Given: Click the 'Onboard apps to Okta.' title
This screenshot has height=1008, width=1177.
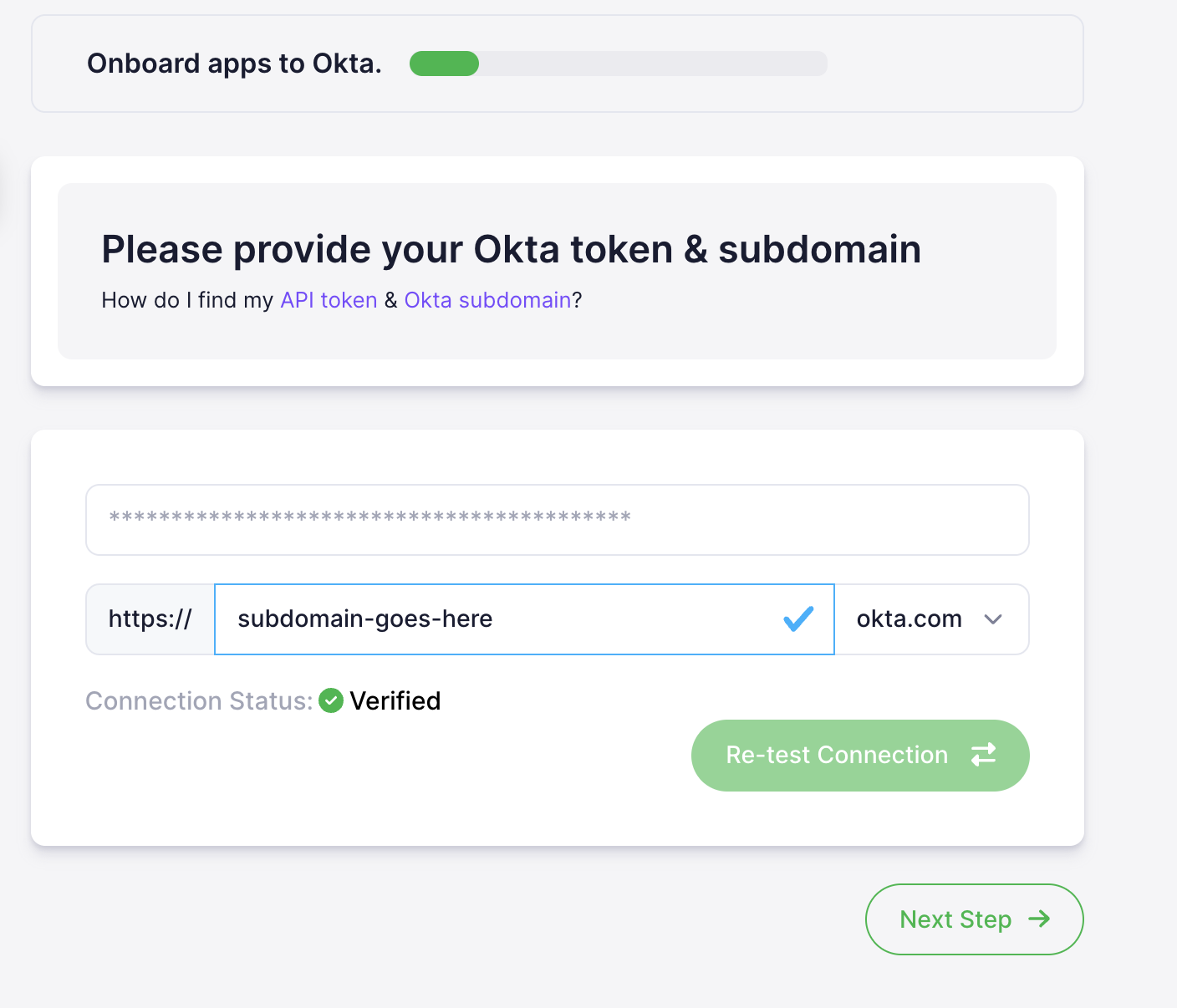Looking at the screenshot, I should pos(234,64).
